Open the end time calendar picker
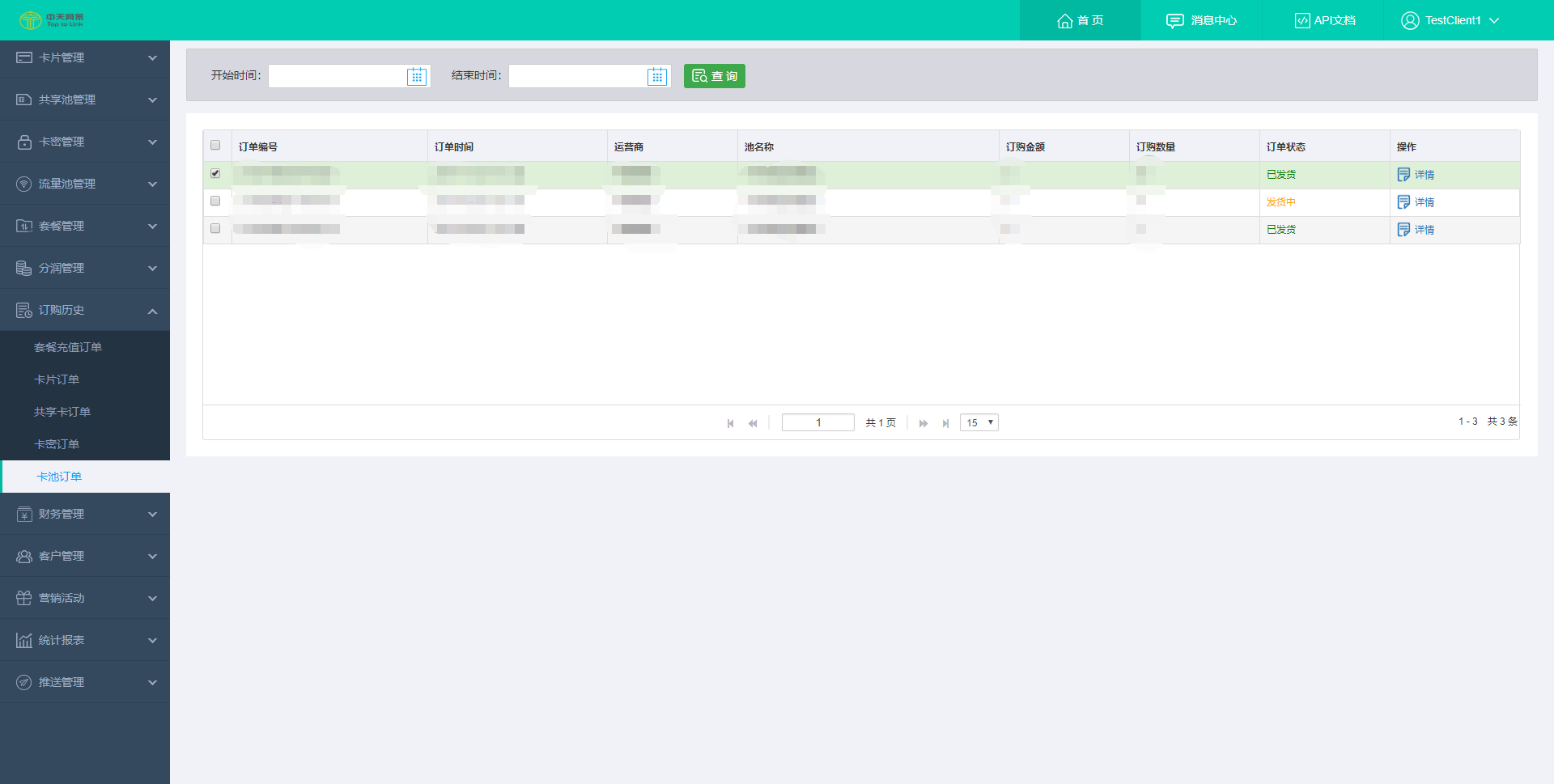The image size is (1554, 784). click(657, 76)
